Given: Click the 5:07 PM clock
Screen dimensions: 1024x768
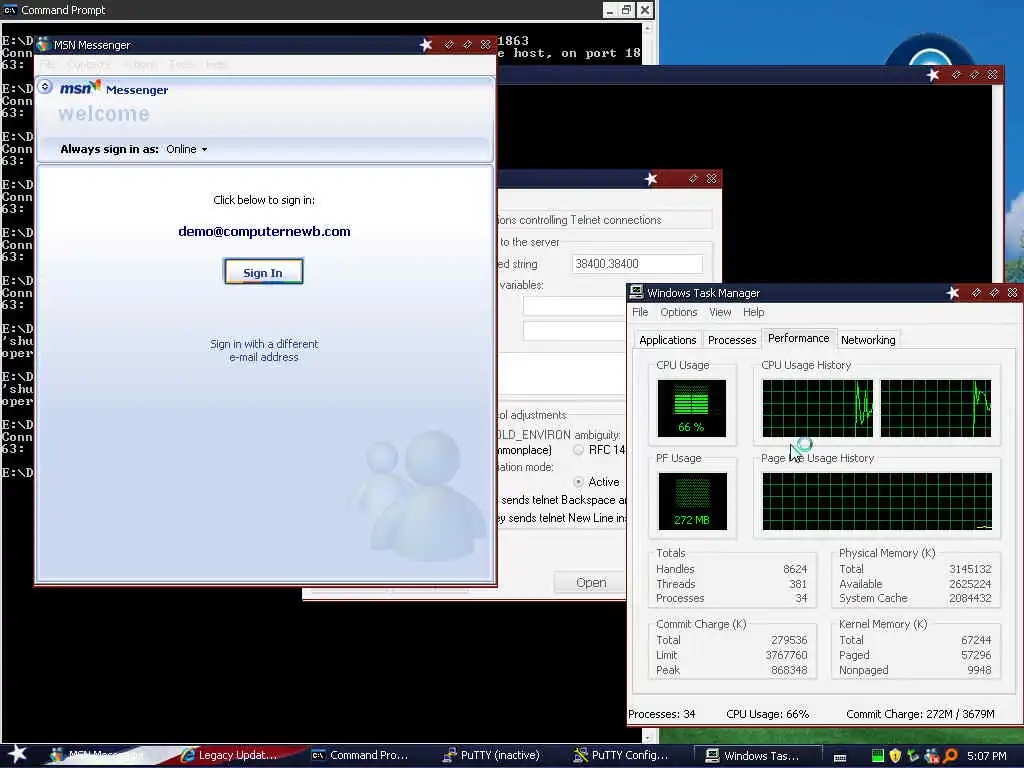Looking at the screenshot, I should [x=987, y=756].
